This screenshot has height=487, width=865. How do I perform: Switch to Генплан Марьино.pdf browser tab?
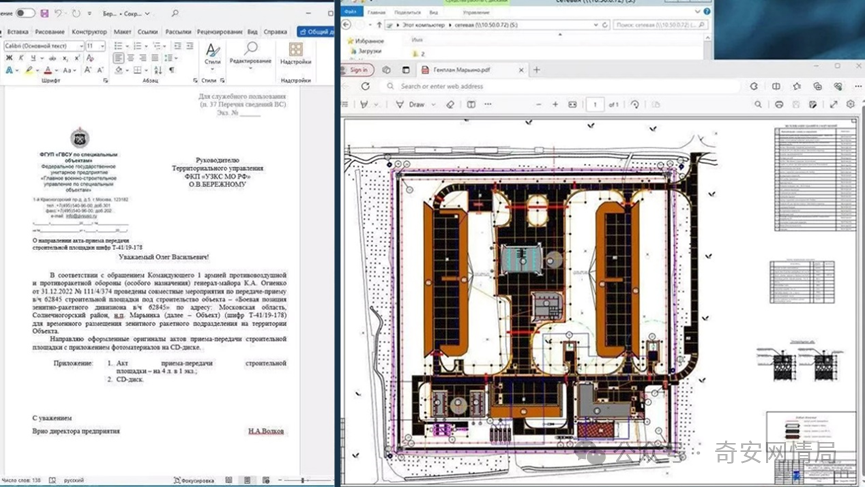(x=472, y=70)
